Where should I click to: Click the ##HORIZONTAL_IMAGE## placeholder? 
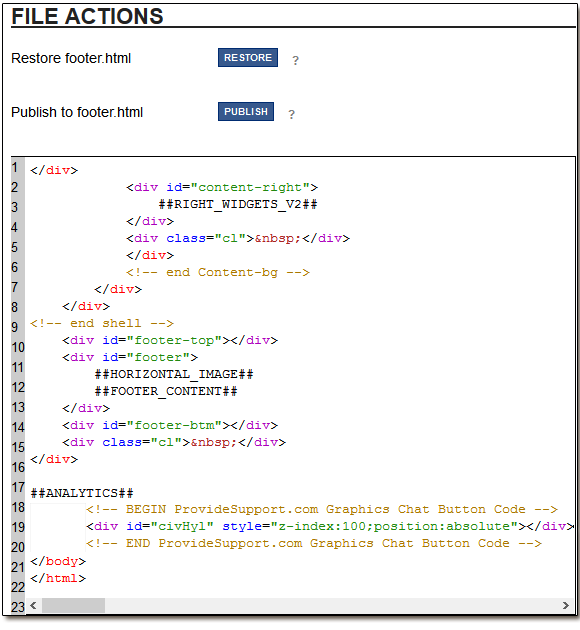174,374
